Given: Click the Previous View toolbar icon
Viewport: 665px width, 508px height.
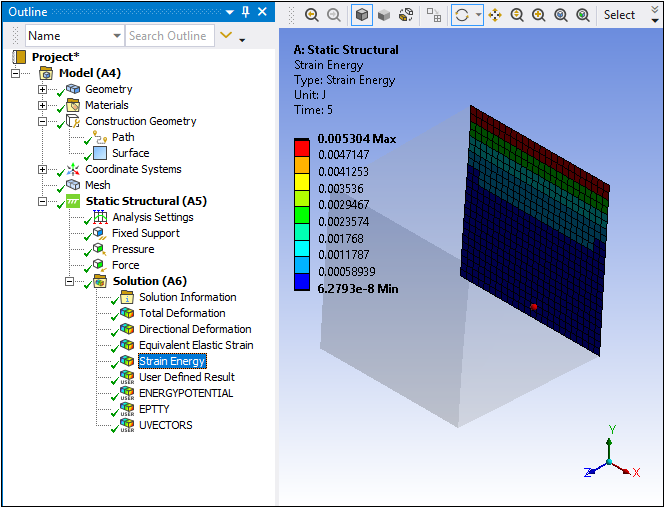Looking at the screenshot, I should pyautogui.click(x=312, y=15).
